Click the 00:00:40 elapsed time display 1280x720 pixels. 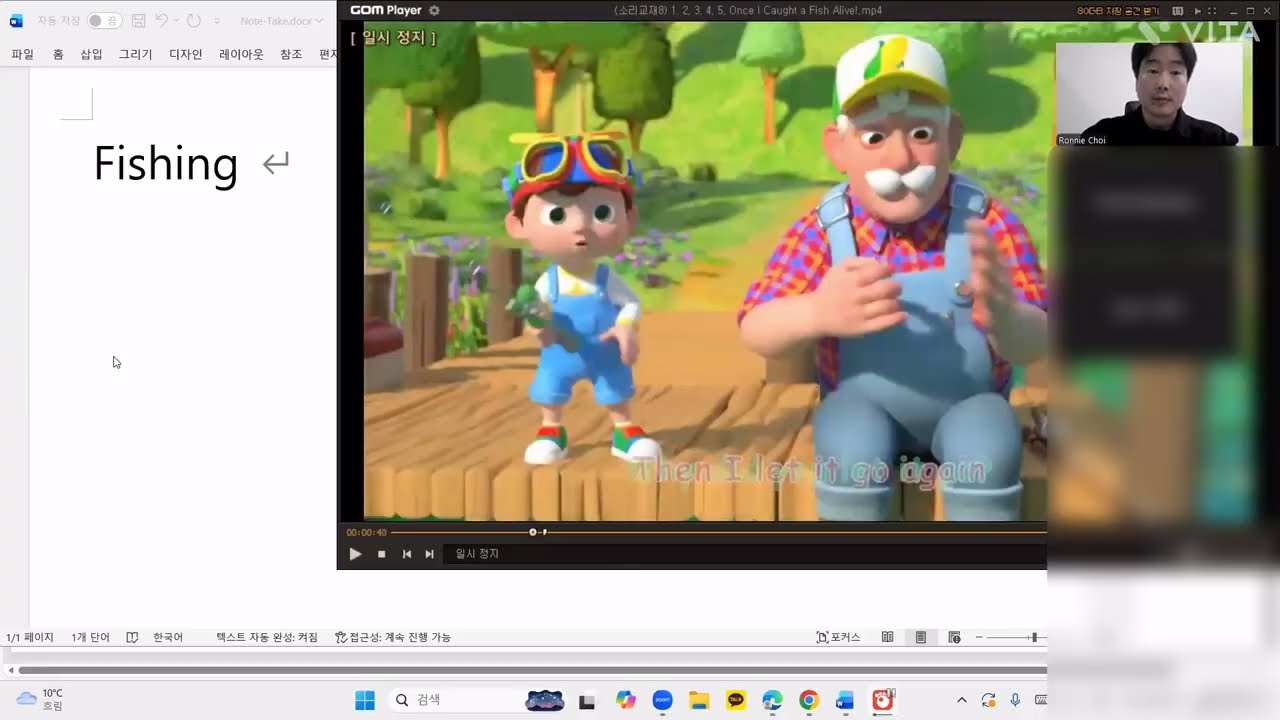[366, 532]
